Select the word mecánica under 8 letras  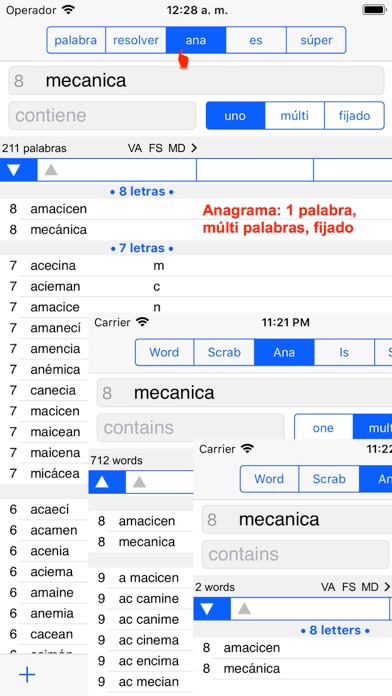[59, 230]
